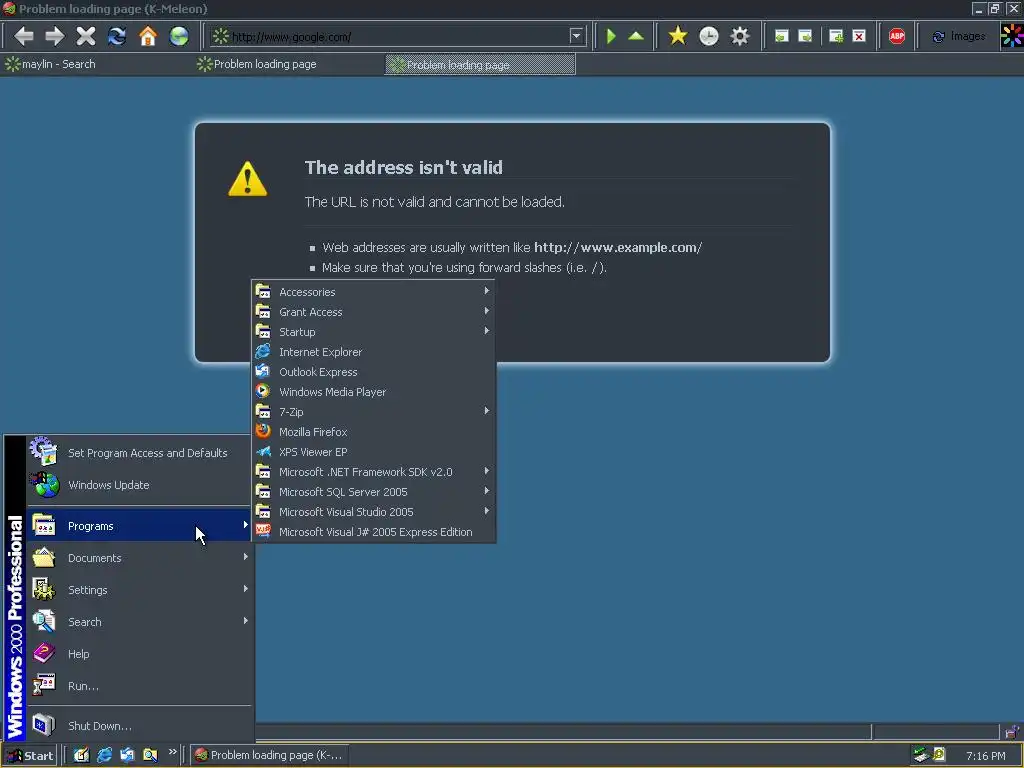Go back with the Back arrow
Screen dimensions: 1024x768
click(24, 36)
